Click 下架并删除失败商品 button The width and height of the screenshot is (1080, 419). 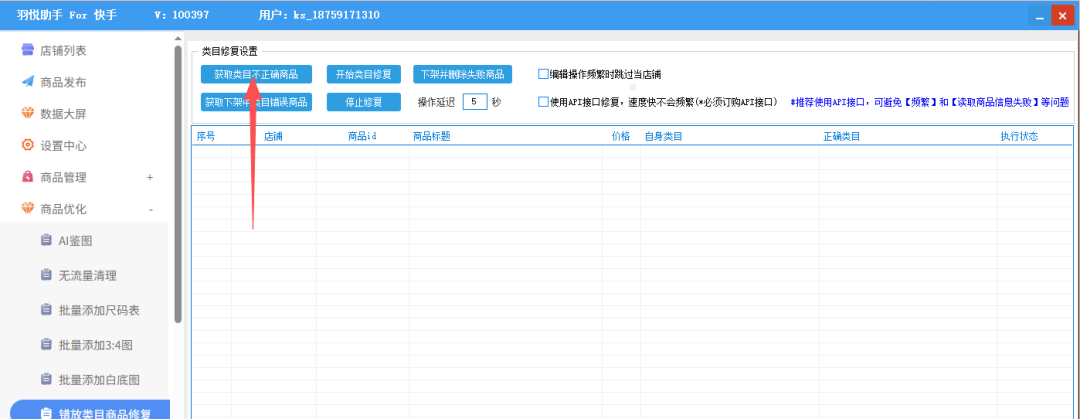click(x=463, y=74)
